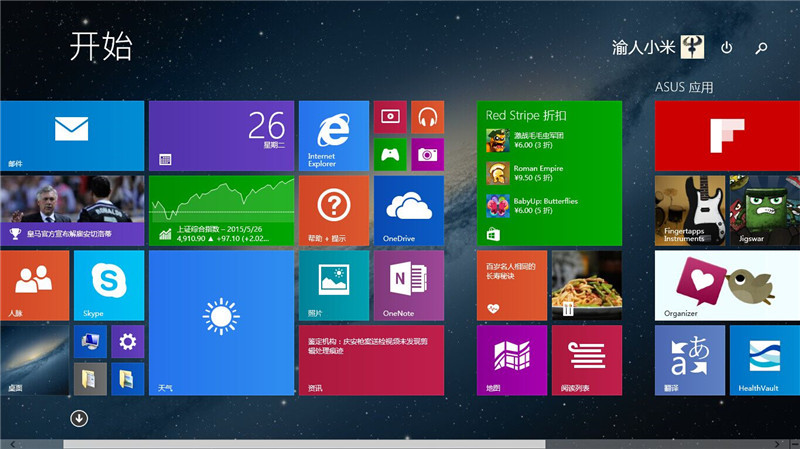Open the small Music headphones tile
Viewport: 800px width, 449px height.
pos(427,117)
